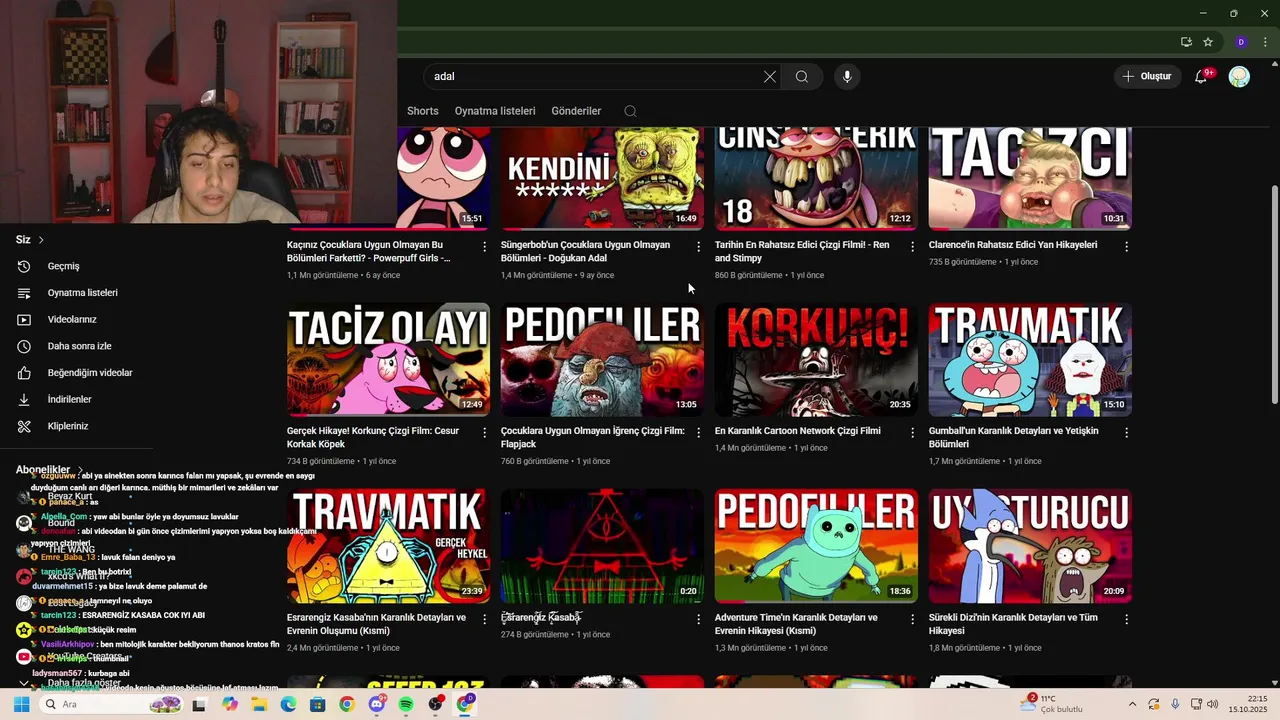Open Sürekli Dizi'nin Karanlık Detayları title
Image resolution: width=1280 pixels, height=720 pixels.
(1013, 624)
